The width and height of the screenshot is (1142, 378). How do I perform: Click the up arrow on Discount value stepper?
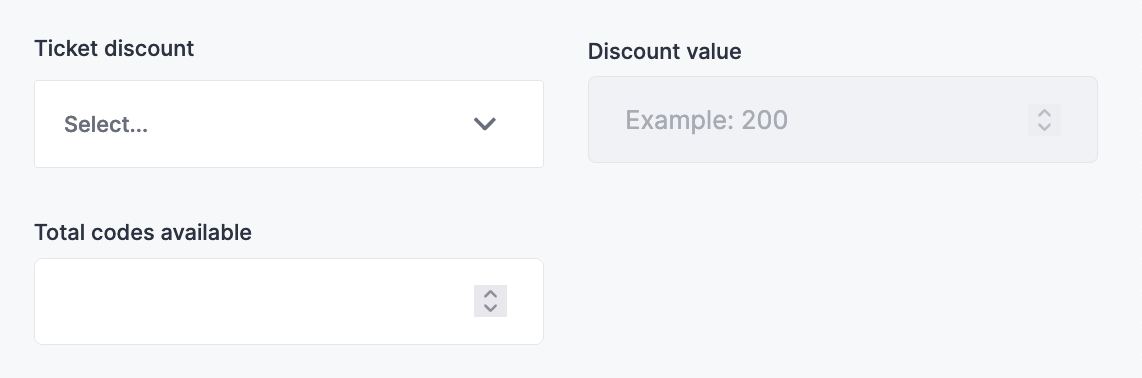1044,113
